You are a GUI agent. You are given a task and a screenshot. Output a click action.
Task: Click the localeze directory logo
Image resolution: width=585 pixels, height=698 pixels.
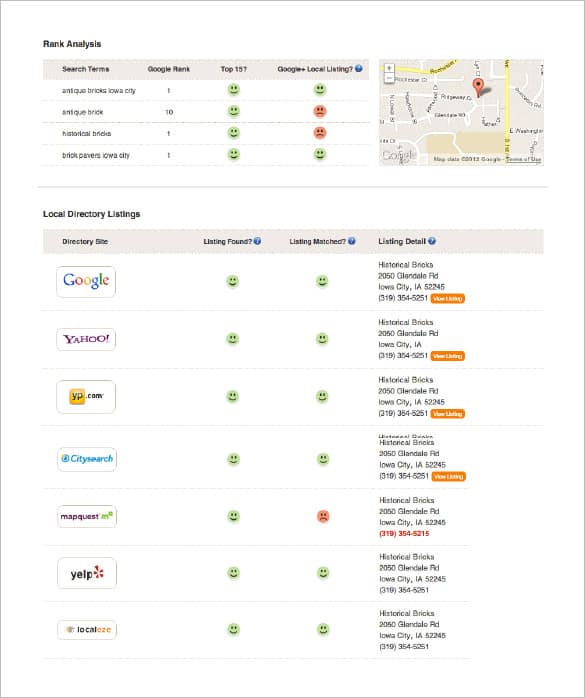tap(87, 629)
